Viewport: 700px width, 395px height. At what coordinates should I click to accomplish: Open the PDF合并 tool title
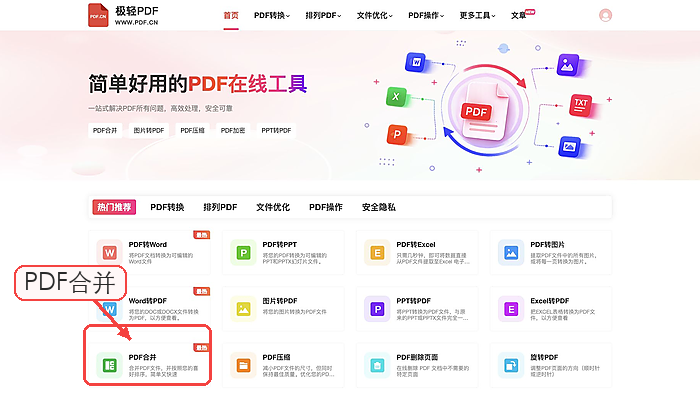point(142,357)
